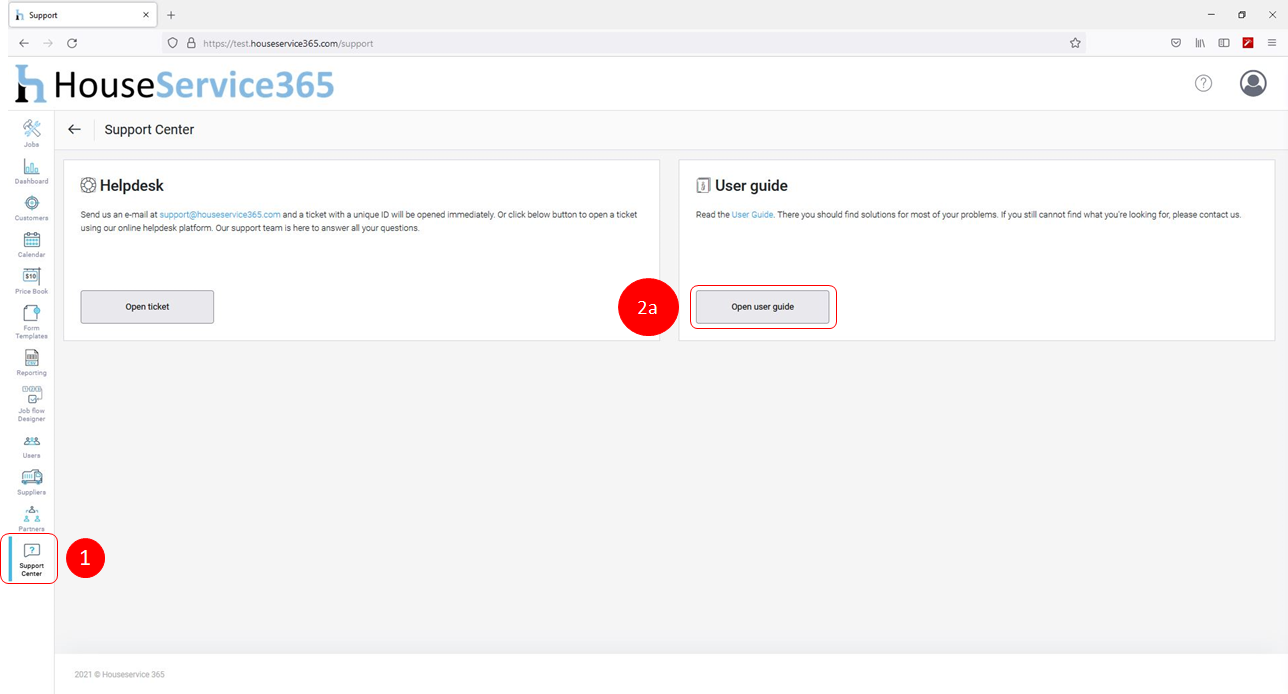Open the Calendar page
This screenshot has width=1288, height=694.
31,245
